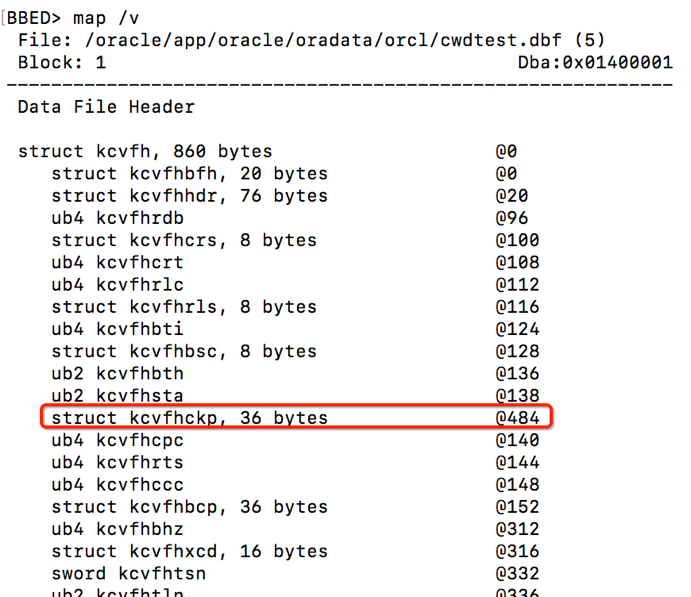Click the 'Block: 1' label
Image resolution: width=691 pixels, height=597 pixels.
pos(62,62)
